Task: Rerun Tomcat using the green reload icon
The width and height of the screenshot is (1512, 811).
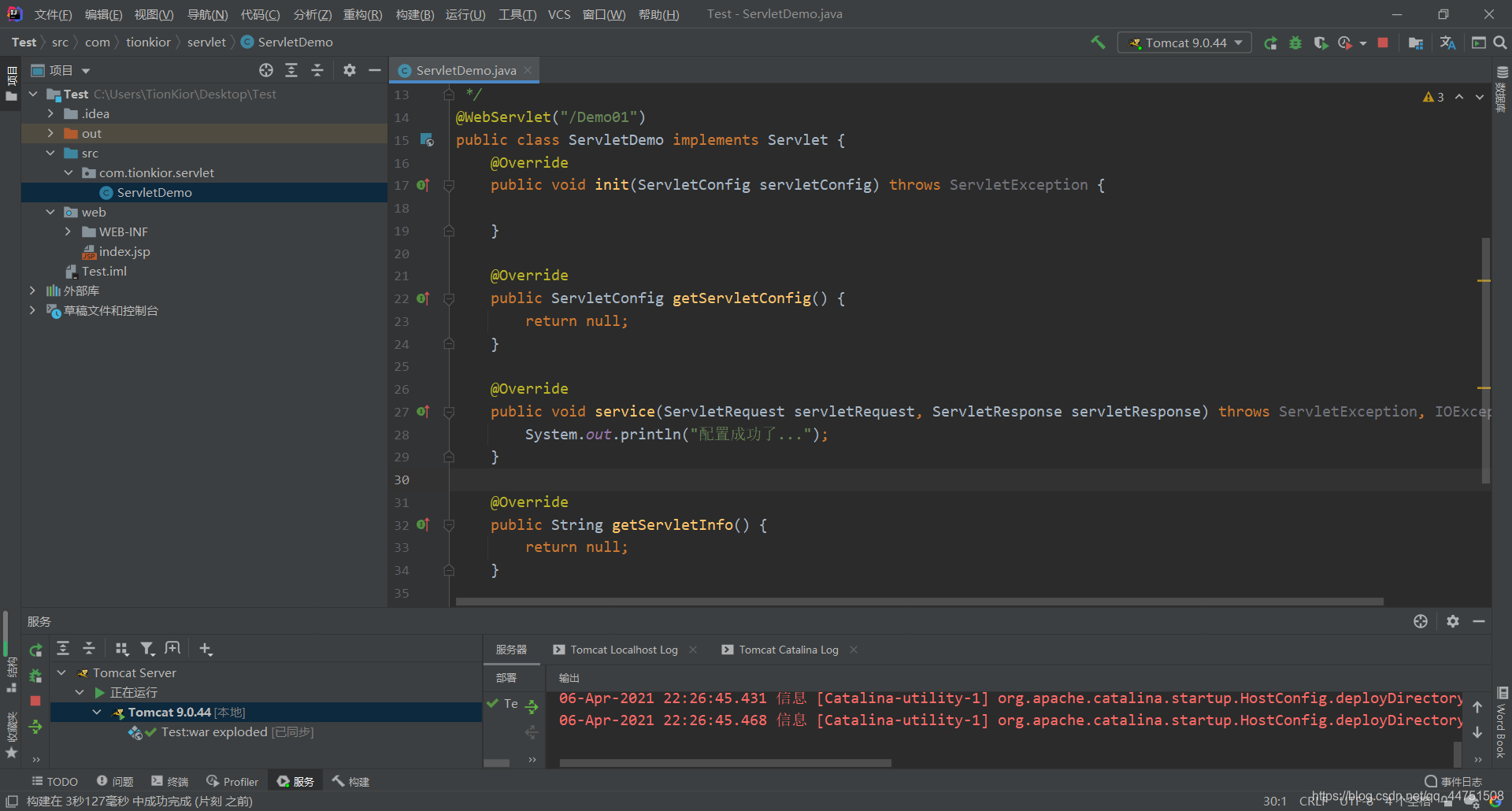Action: coord(1270,43)
